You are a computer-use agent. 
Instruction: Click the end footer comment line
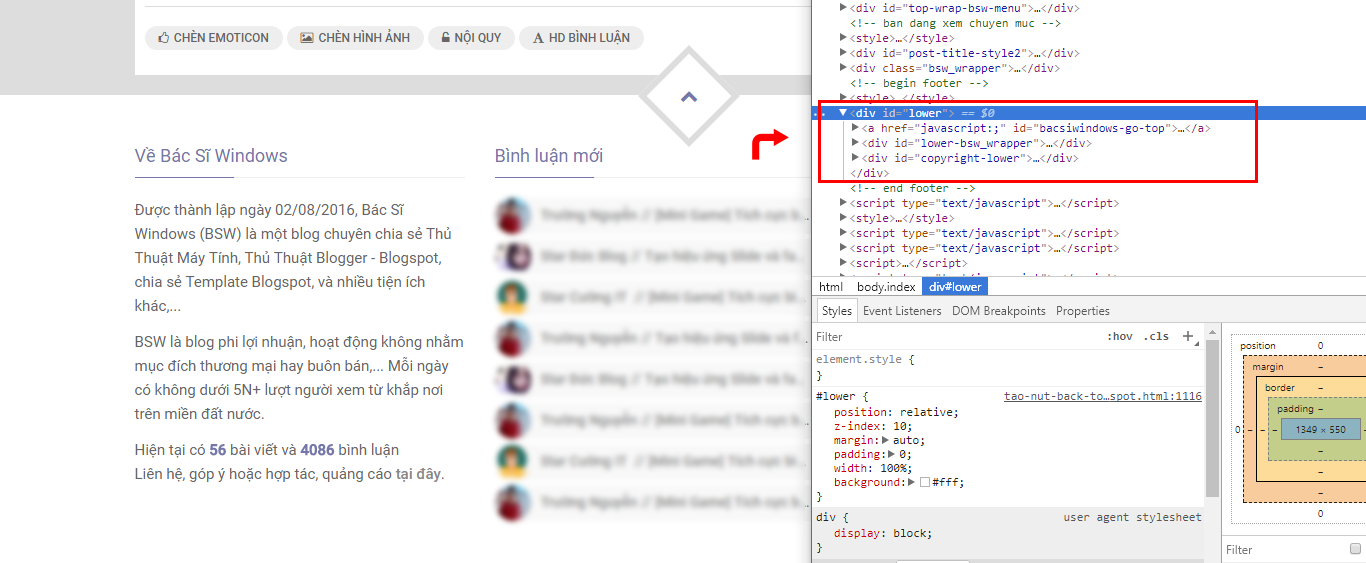tap(912, 188)
